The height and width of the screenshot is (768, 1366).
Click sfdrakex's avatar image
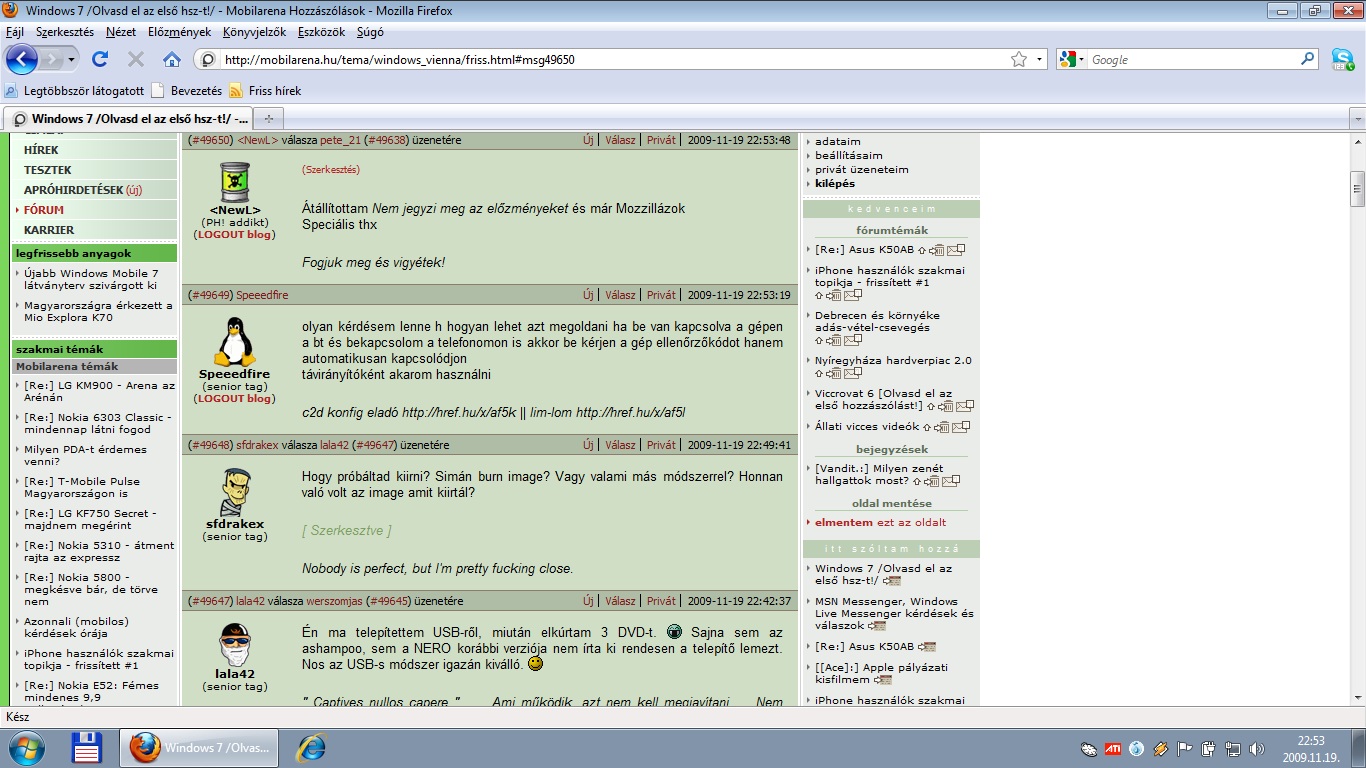click(235, 492)
